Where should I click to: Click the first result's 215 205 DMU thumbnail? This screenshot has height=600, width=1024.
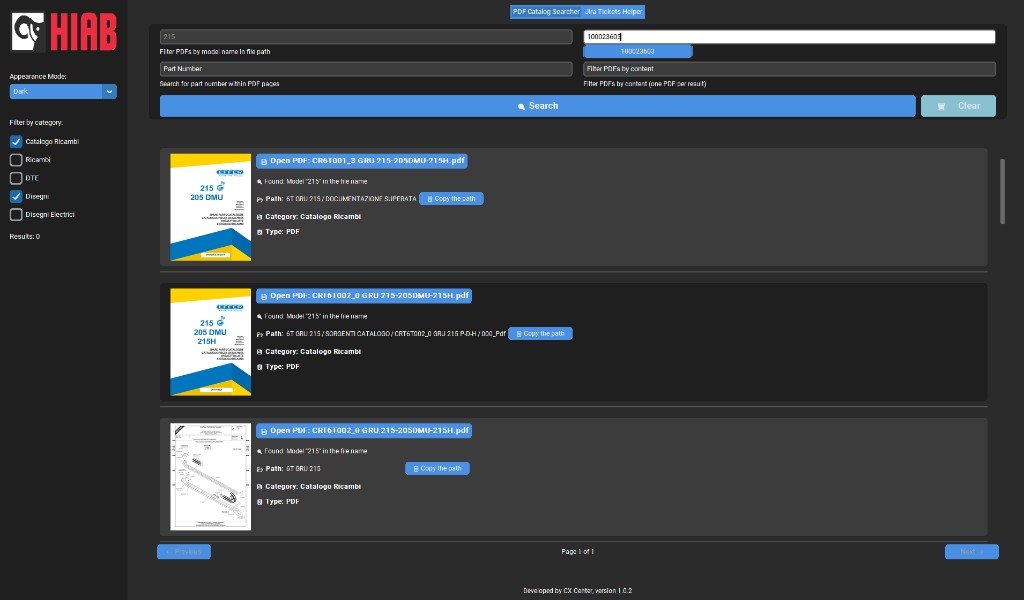(210, 207)
